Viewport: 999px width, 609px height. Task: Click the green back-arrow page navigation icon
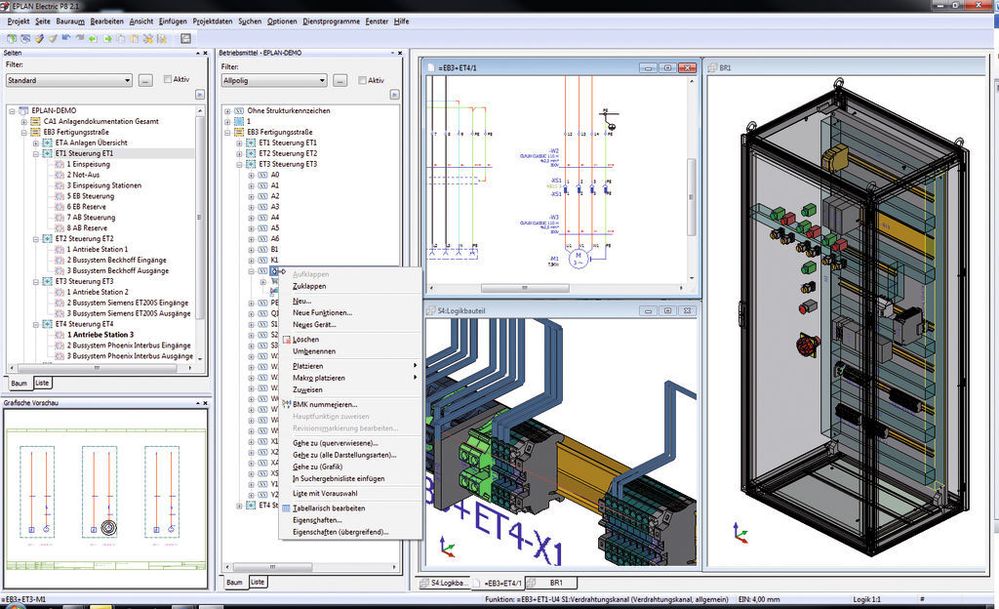coord(94,38)
